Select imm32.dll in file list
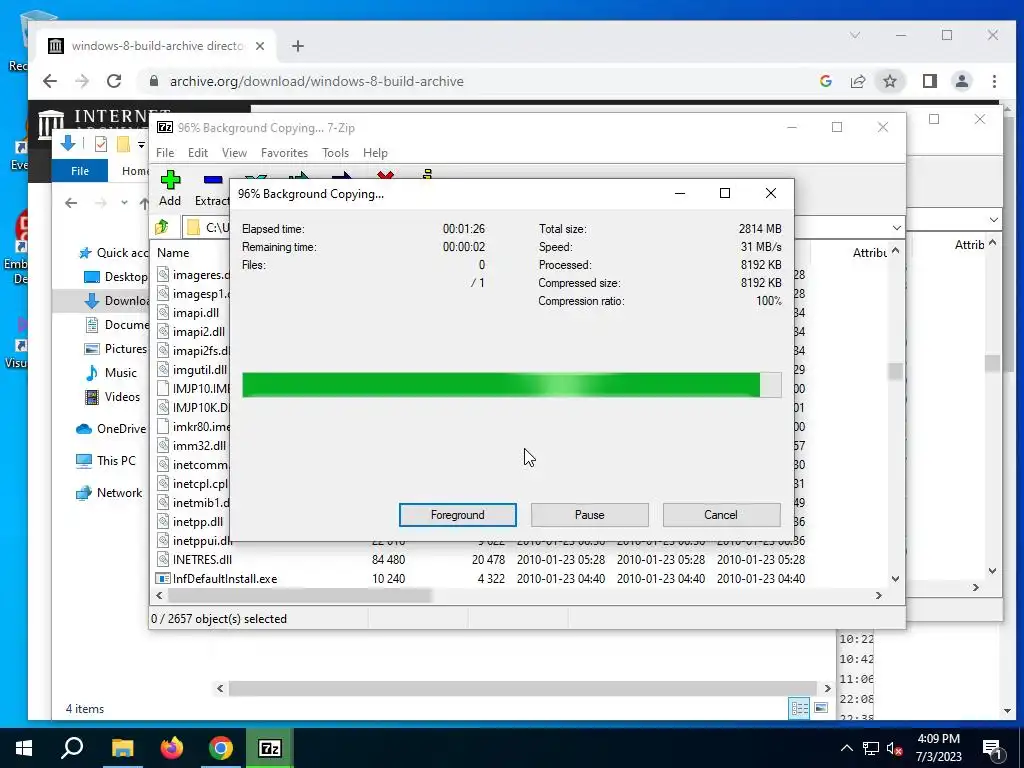The height and width of the screenshot is (768, 1024). (199, 445)
